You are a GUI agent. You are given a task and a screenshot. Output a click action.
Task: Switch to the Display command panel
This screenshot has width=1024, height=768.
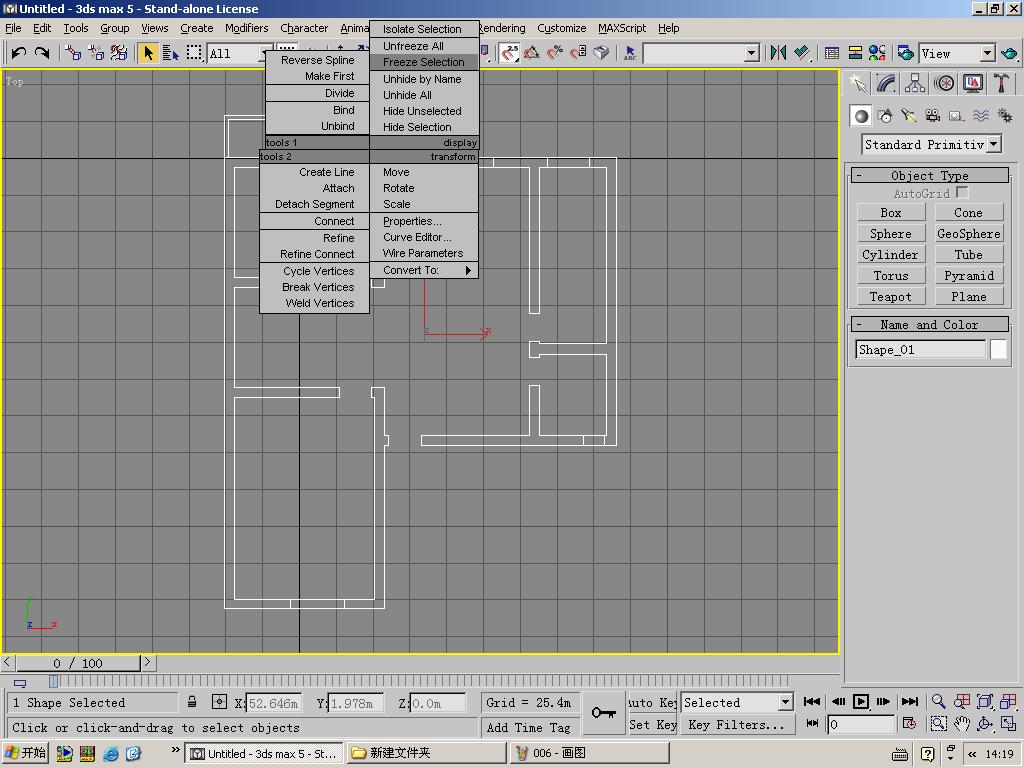click(972, 83)
